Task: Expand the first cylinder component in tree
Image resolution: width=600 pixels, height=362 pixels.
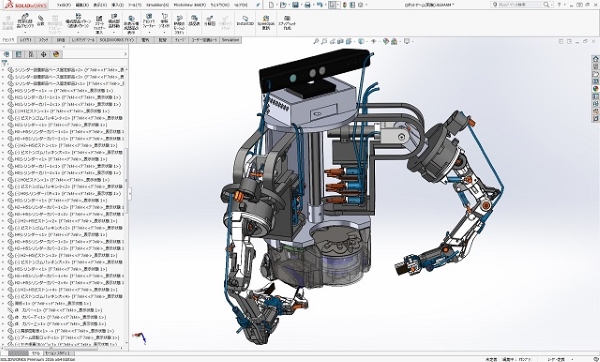Action: [3, 70]
